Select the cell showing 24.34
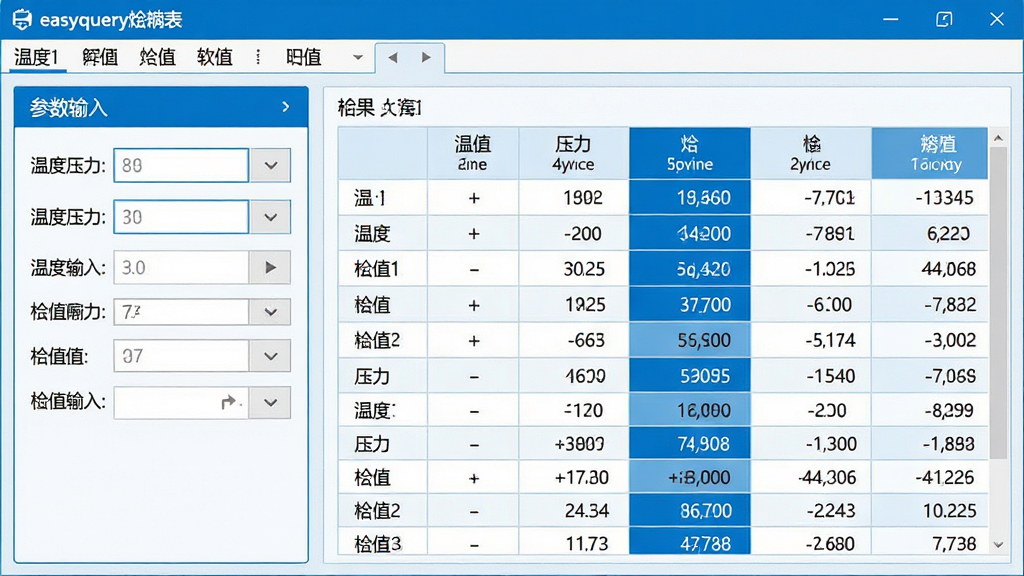Screen dimensions: 1024x576 coord(573,511)
